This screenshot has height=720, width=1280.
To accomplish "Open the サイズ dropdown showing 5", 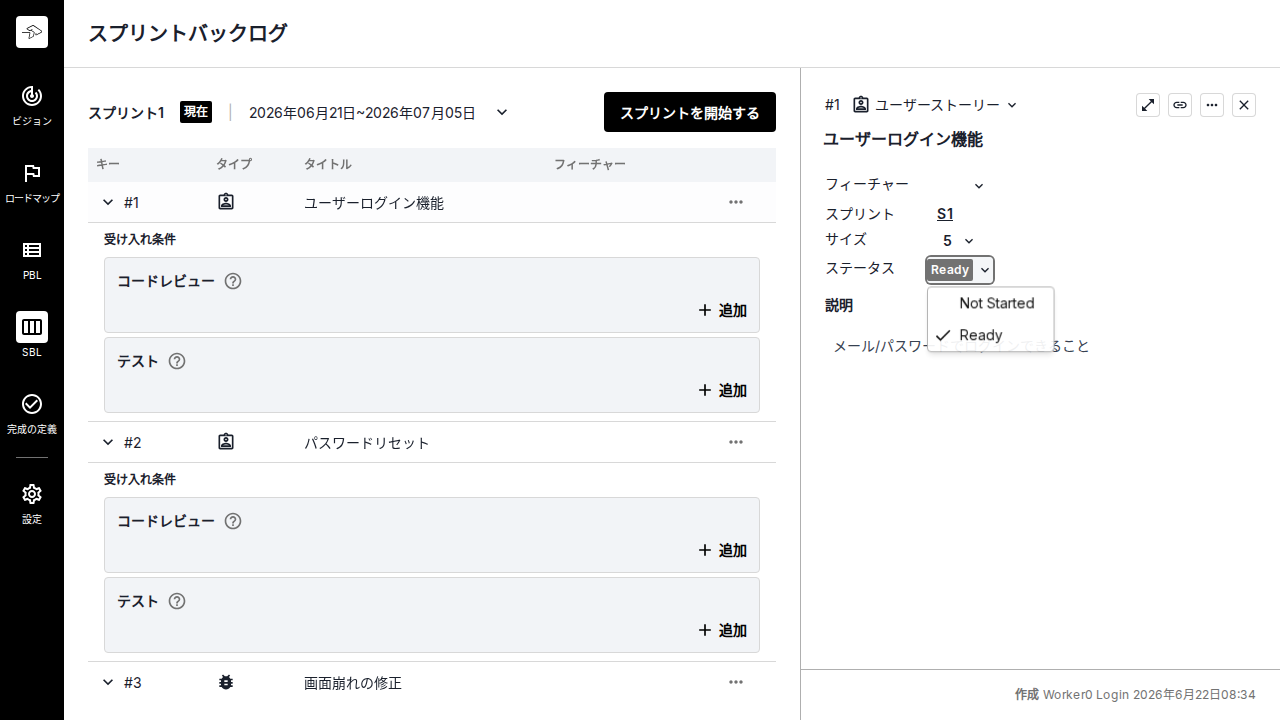I will tap(958, 241).
